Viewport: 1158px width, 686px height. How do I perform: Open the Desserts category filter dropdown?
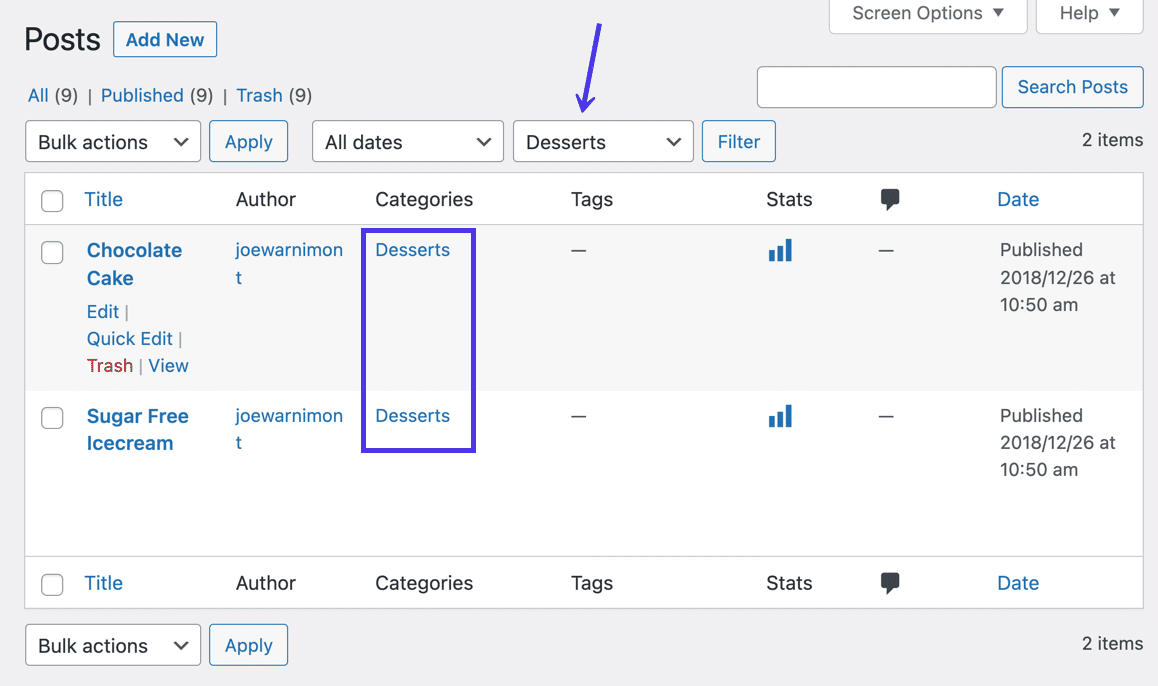(603, 142)
